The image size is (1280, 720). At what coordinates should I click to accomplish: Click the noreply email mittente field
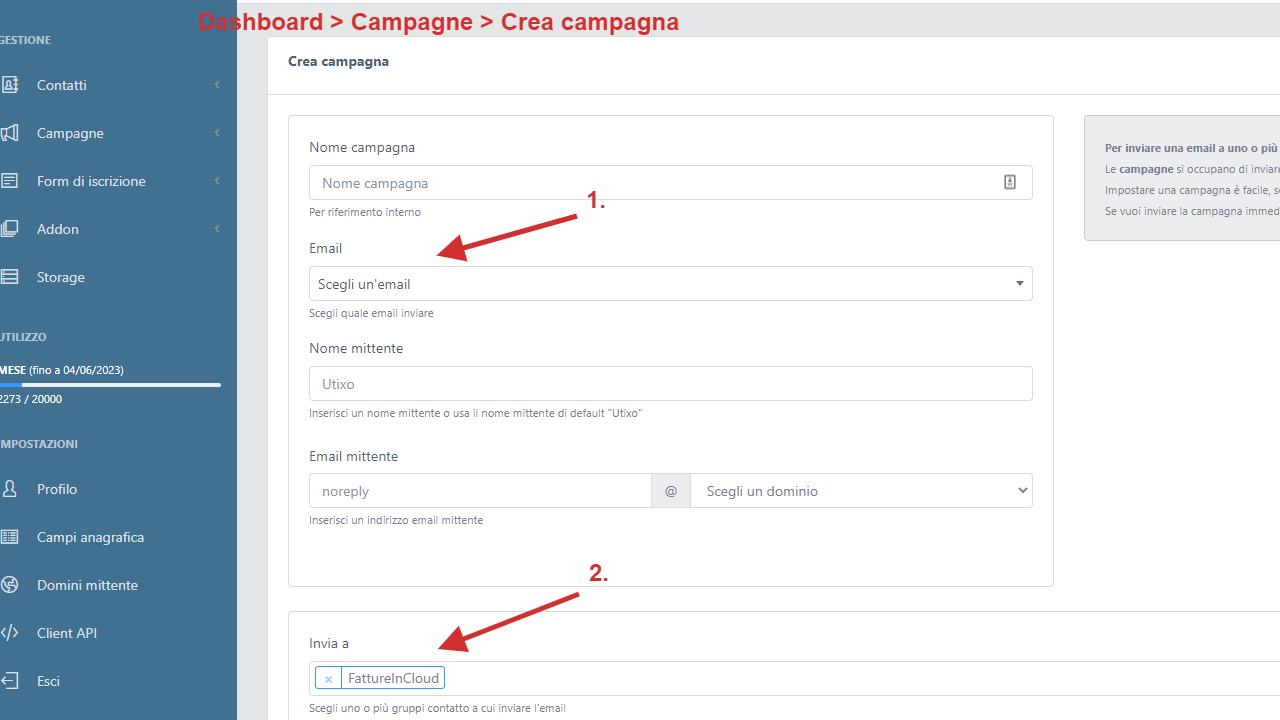[480, 491]
